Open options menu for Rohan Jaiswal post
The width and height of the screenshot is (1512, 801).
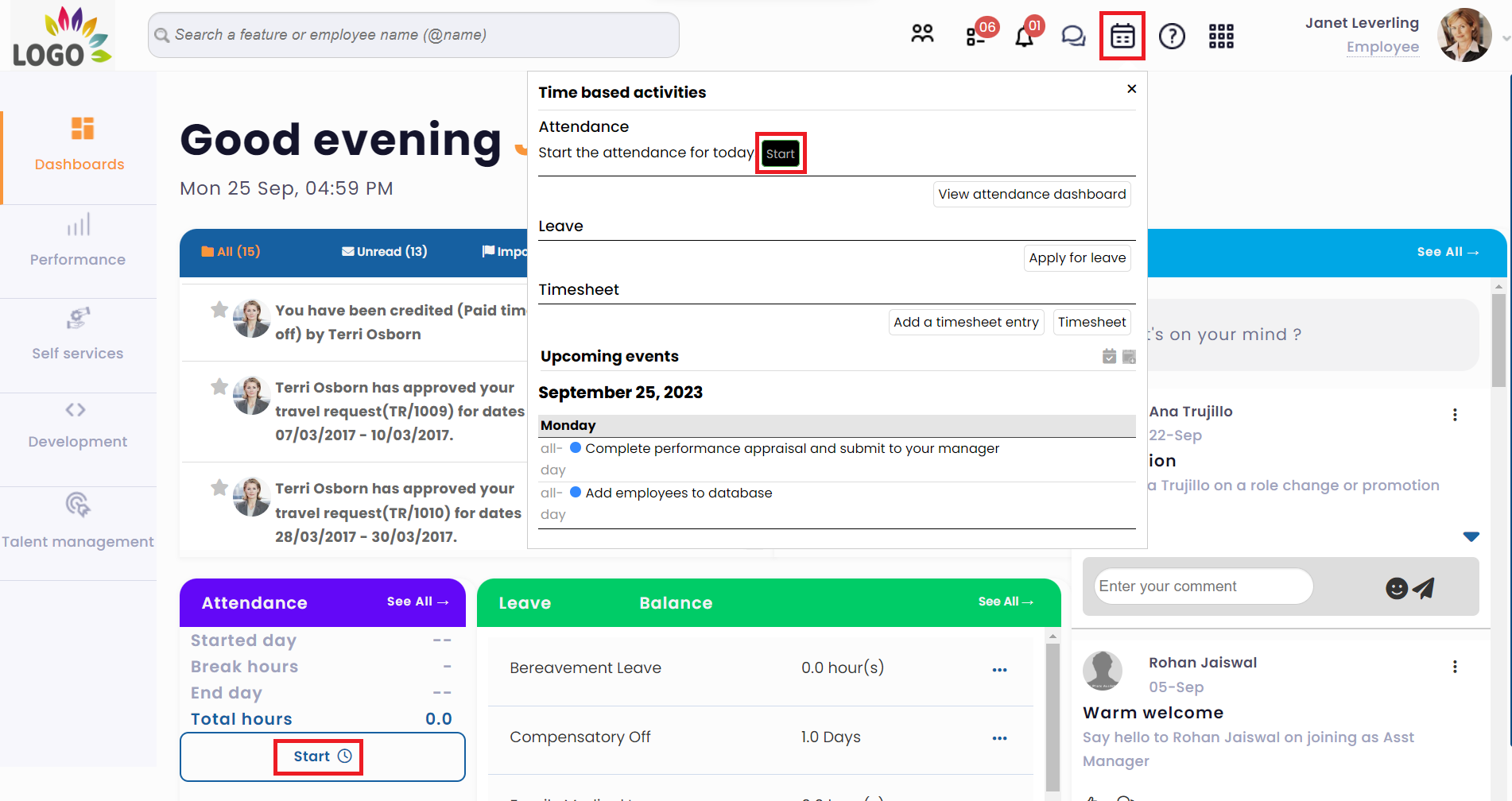coord(1455,667)
